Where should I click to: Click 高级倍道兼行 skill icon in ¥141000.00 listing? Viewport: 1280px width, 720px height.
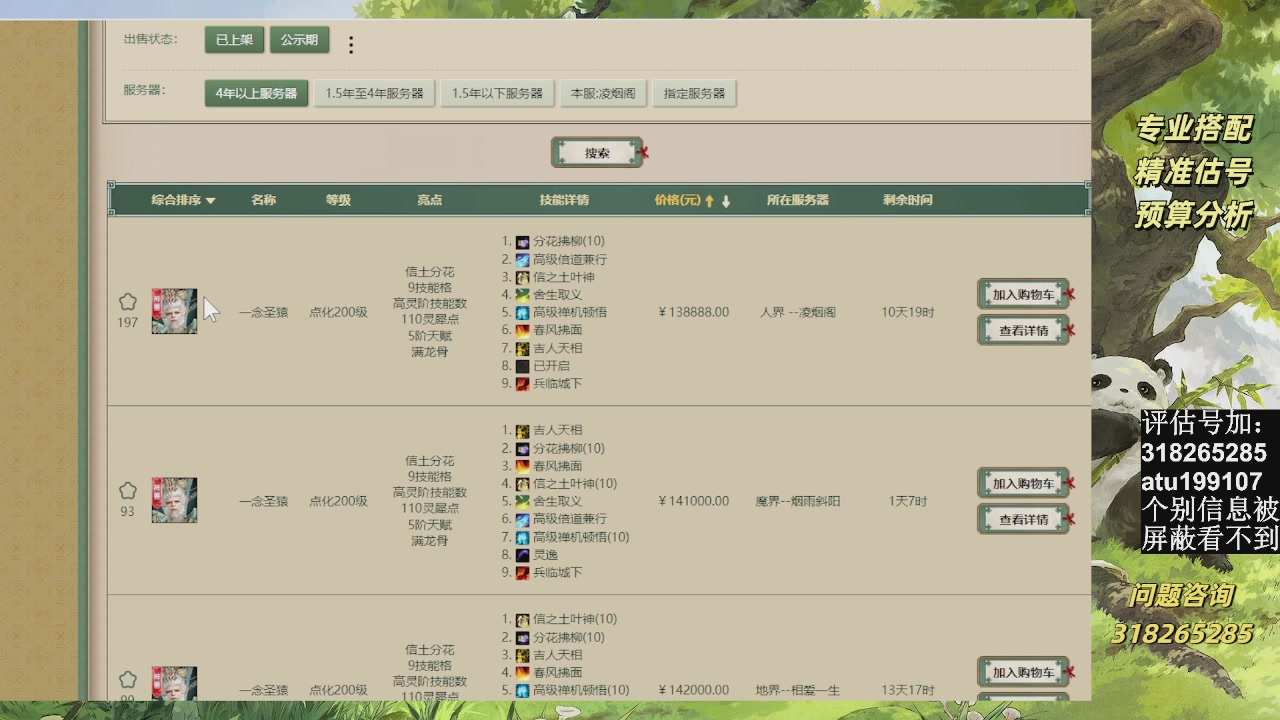pos(522,520)
